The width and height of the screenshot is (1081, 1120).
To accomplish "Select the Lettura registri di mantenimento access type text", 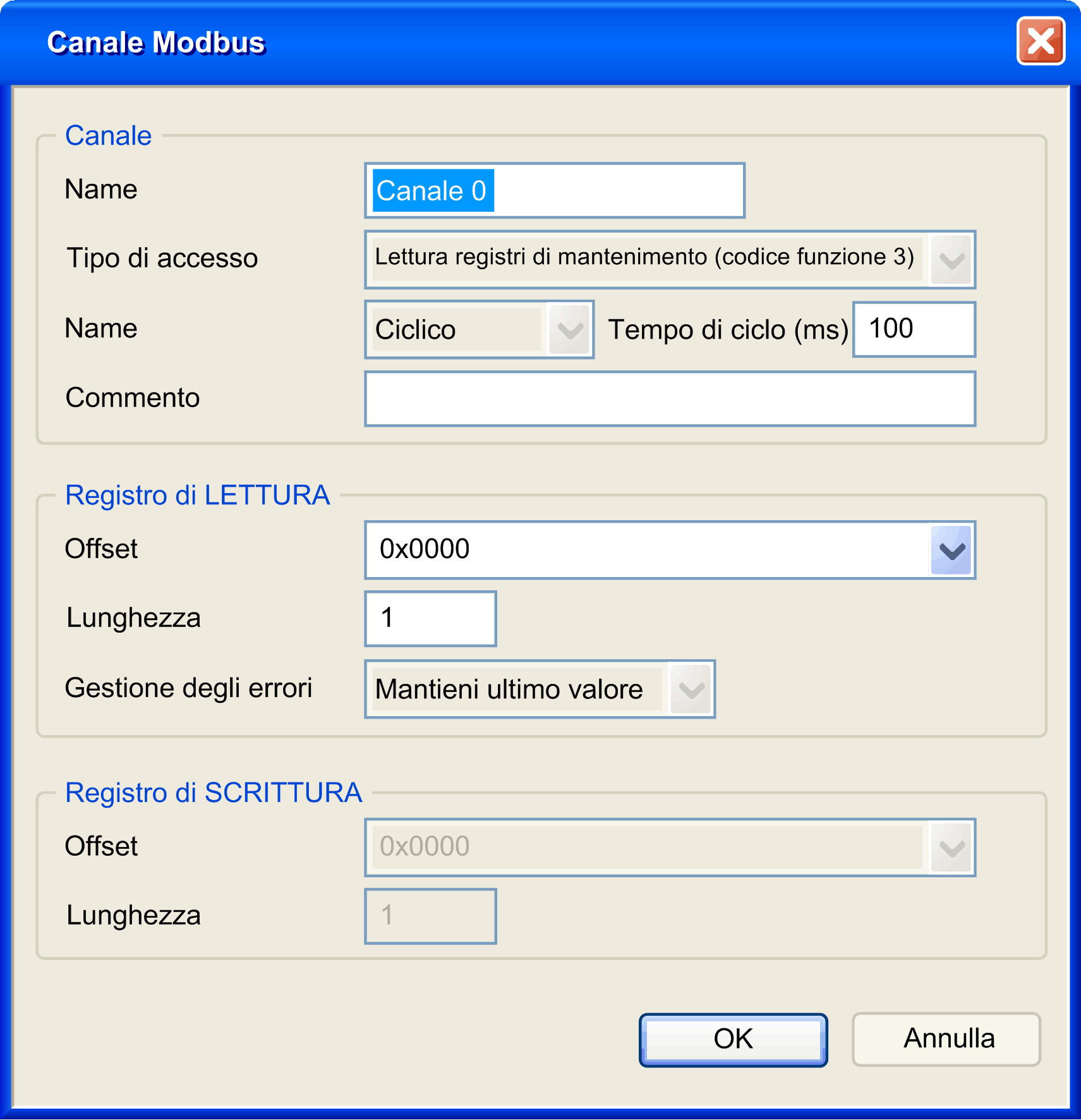I will [x=644, y=258].
